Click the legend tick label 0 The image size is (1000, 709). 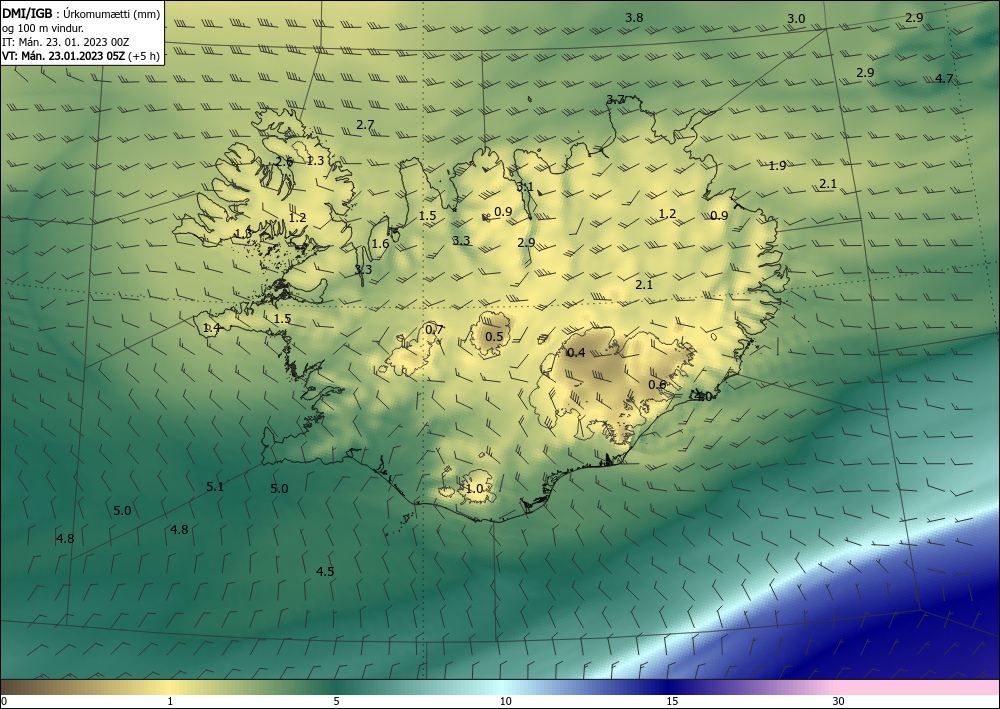pos(4,702)
